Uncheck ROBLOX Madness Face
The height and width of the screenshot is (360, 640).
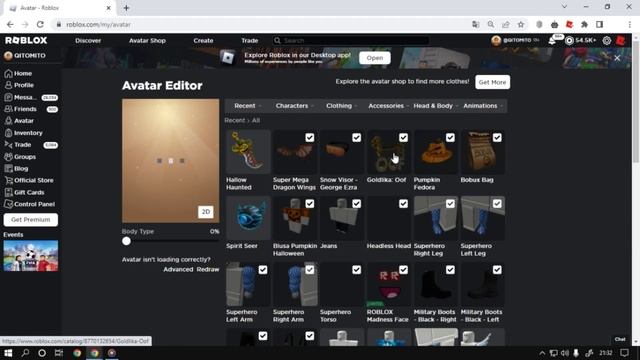coord(403,270)
